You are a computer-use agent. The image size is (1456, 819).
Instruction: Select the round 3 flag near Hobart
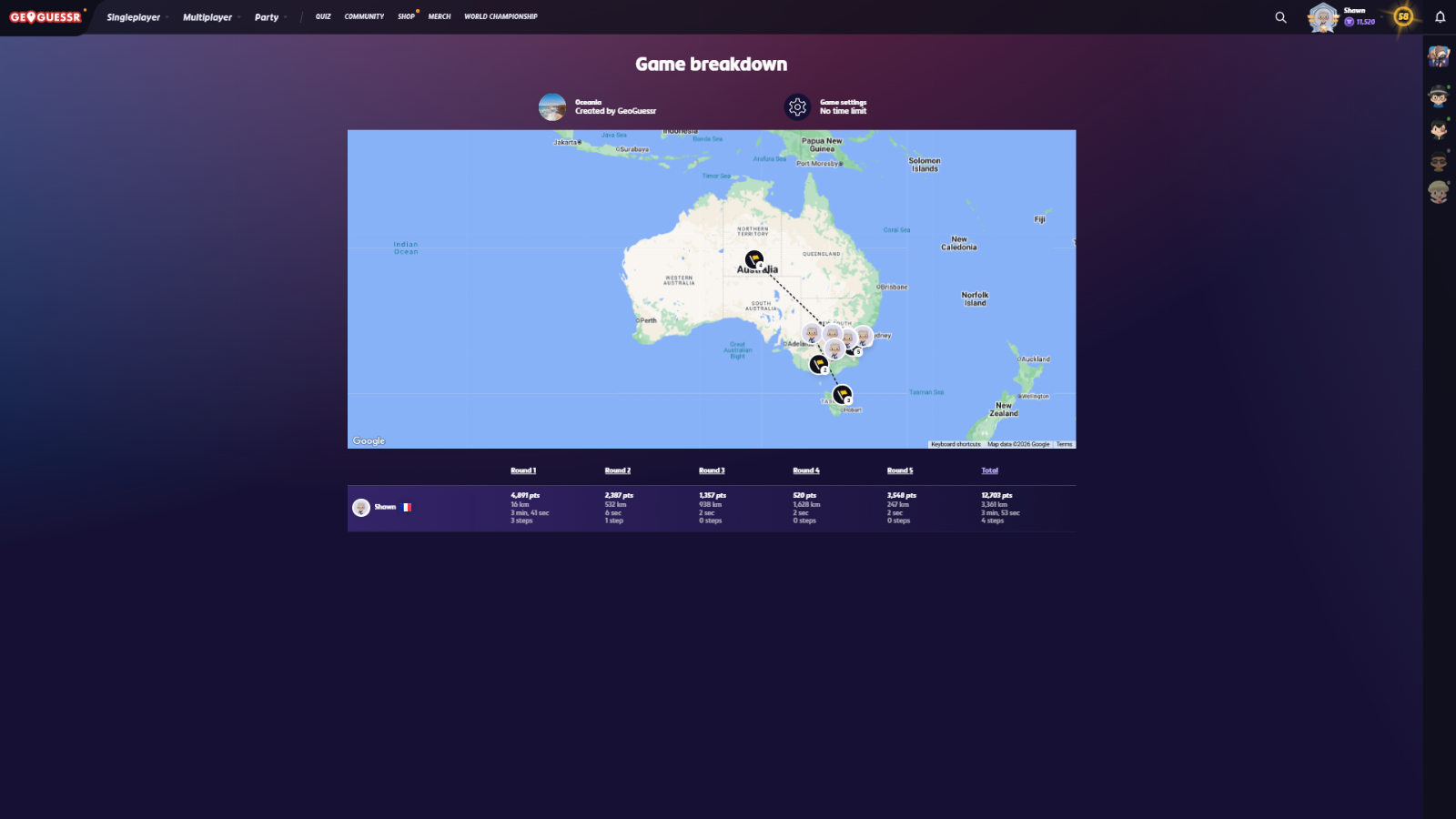pos(842,394)
